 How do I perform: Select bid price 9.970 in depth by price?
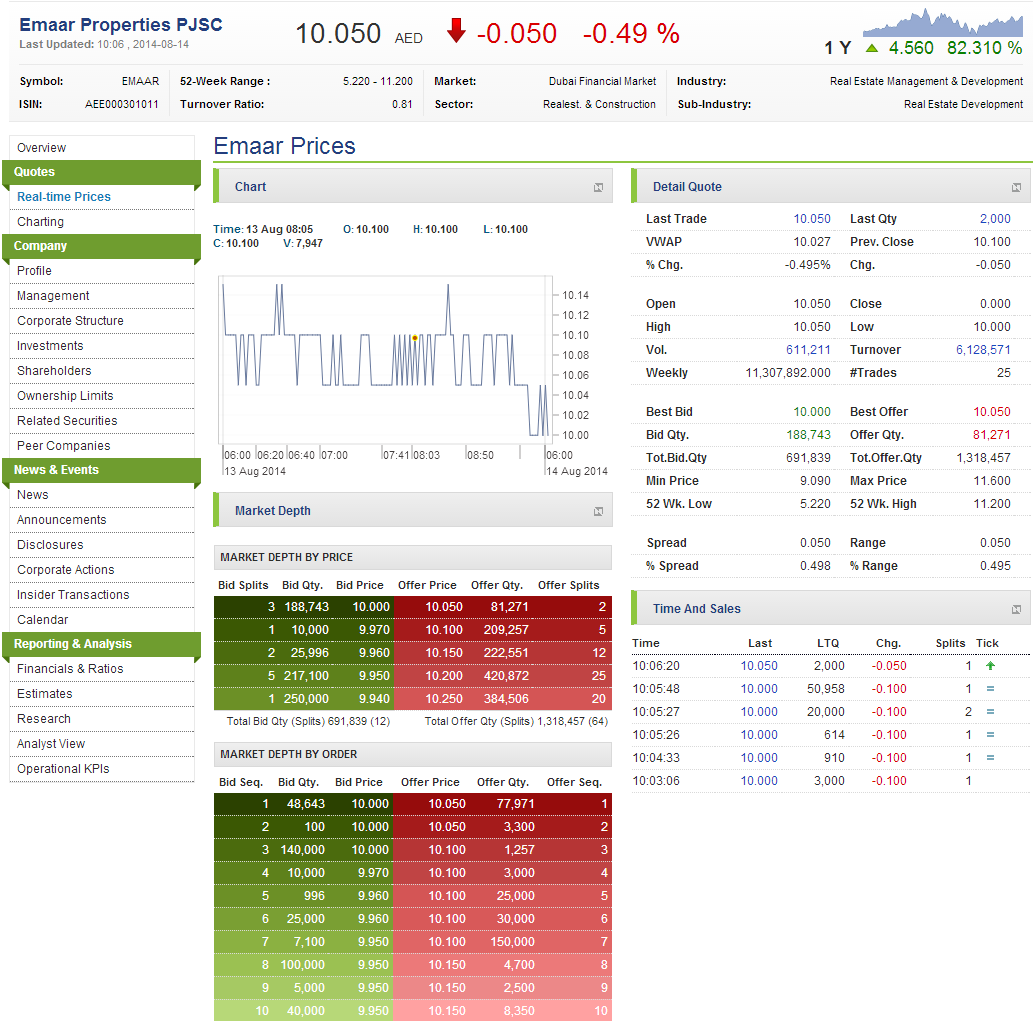(x=374, y=630)
